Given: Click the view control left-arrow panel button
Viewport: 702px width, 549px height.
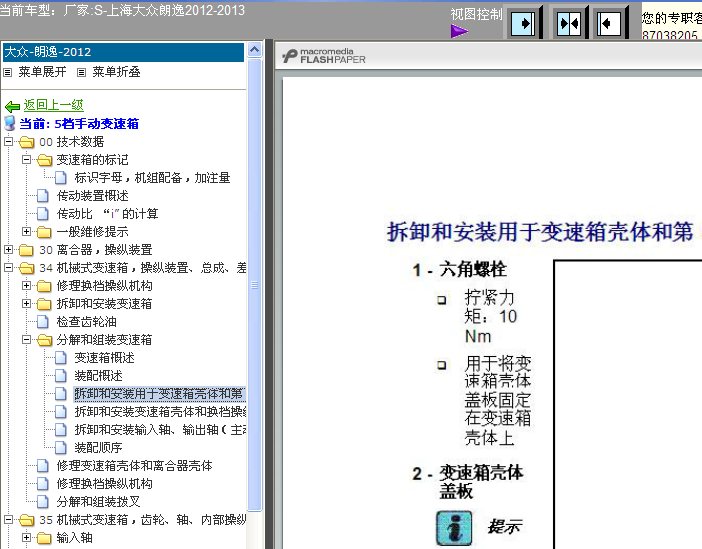Looking at the screenshot, I should (x=609, y=23).
